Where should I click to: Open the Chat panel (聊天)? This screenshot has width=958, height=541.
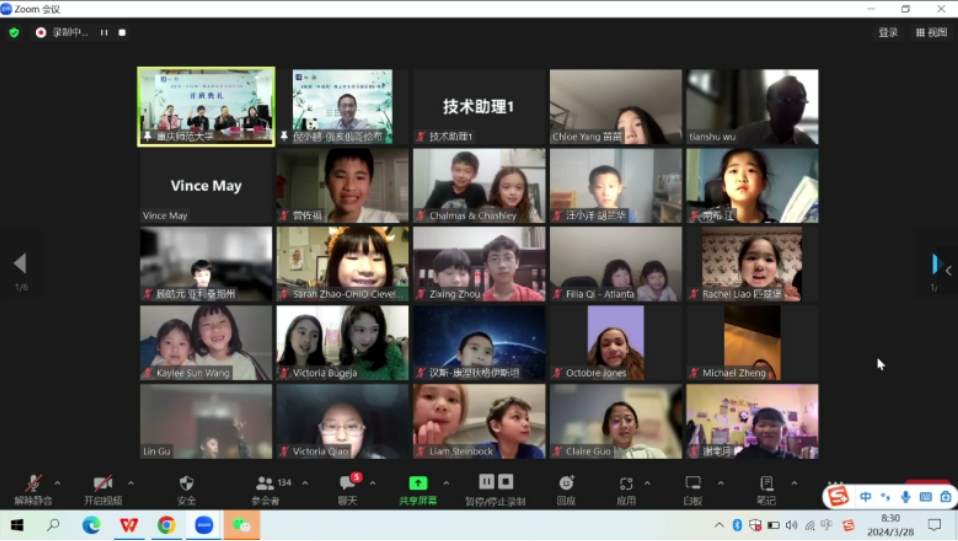[x=347, y=484]
